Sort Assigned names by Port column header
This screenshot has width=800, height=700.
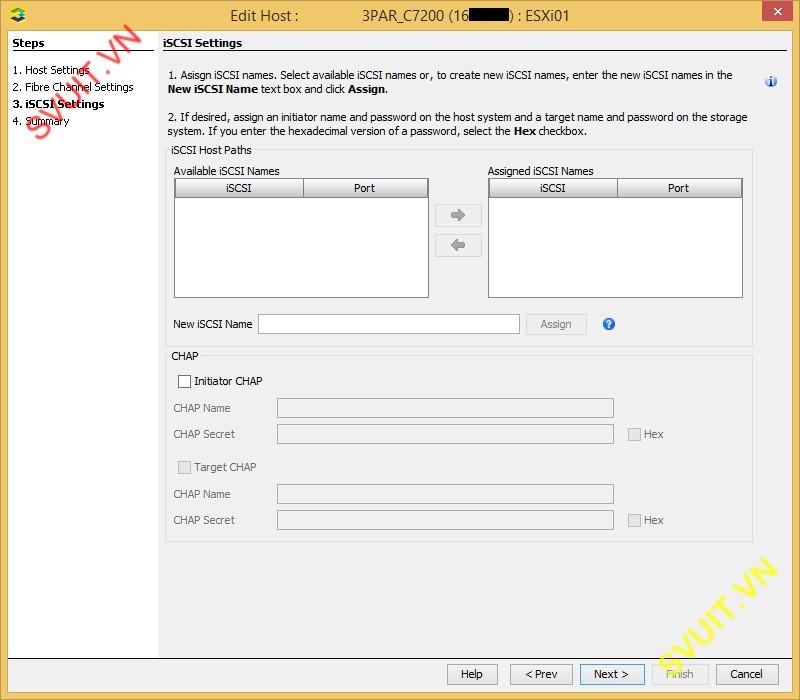coord(680,188)
